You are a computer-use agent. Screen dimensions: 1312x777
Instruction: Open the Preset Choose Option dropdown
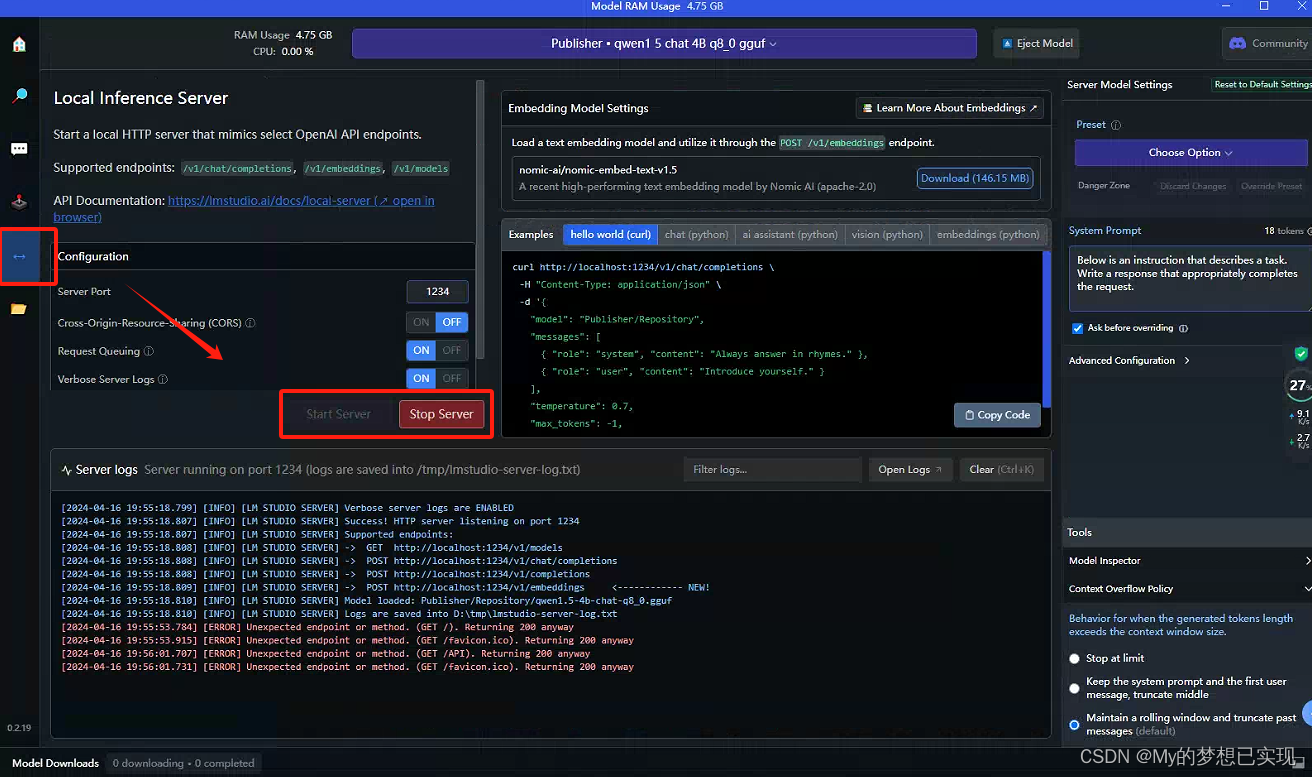pos(1191,153)
